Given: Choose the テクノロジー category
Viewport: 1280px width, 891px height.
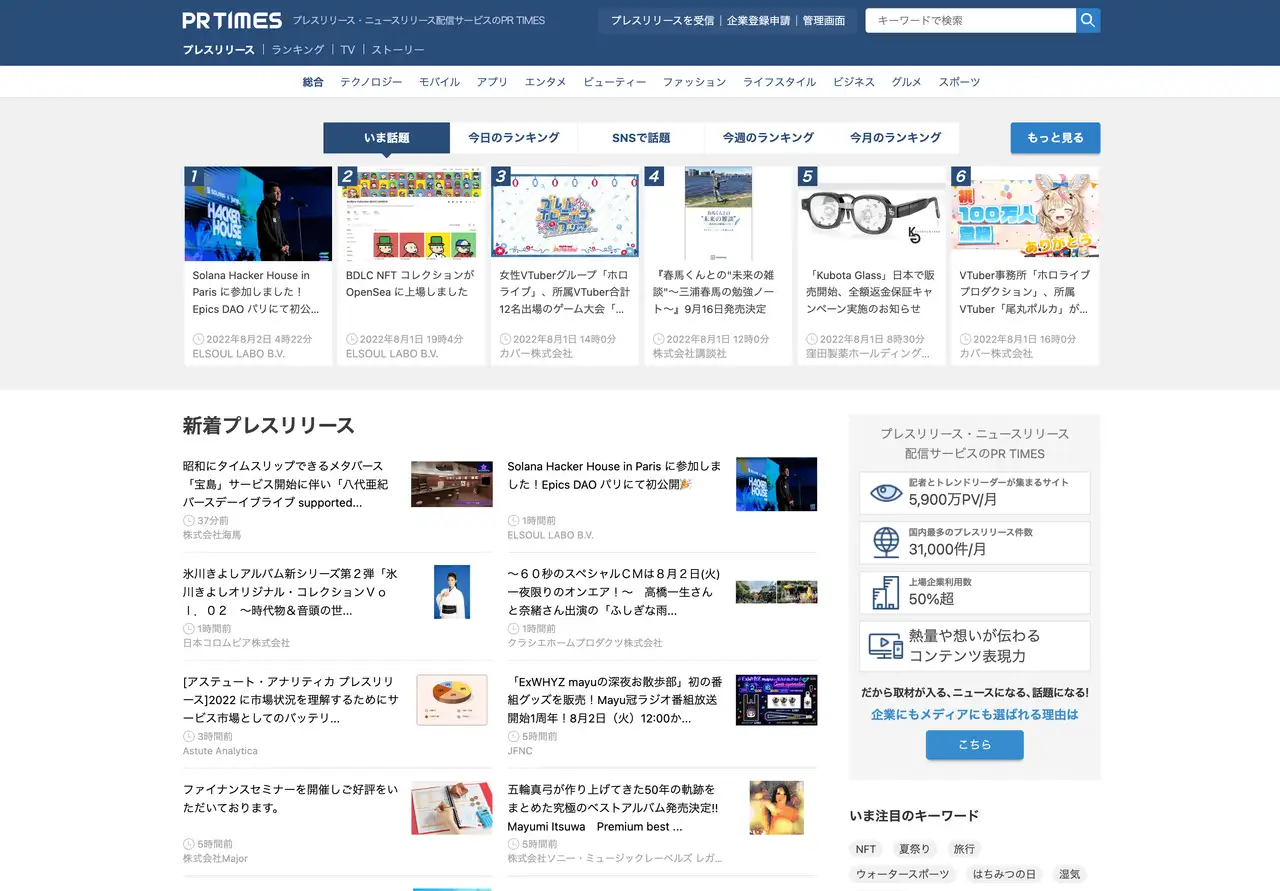Looking at the screenshot, I should coord(371,82).
